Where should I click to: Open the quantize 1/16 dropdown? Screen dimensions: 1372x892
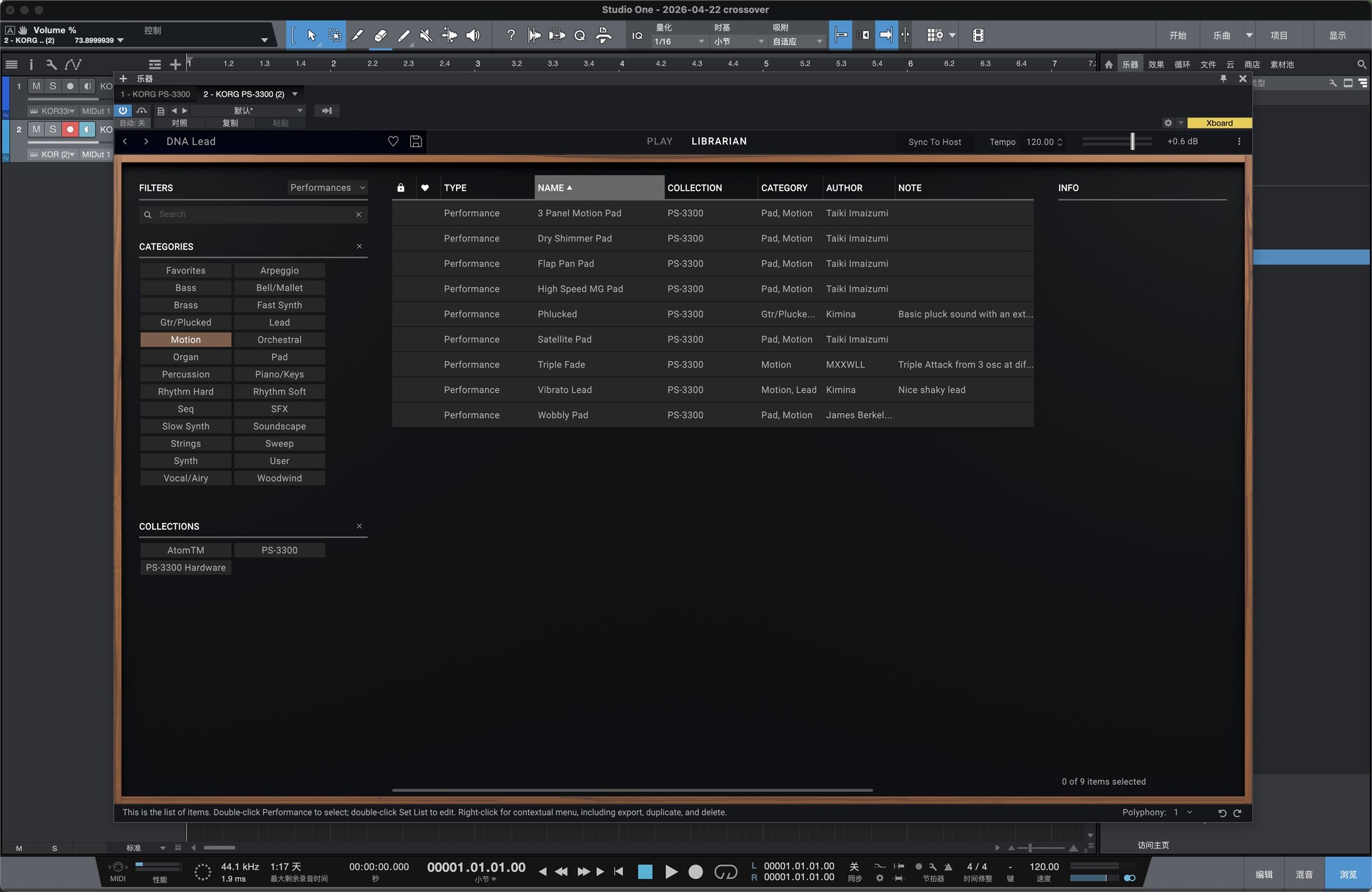tap(679, 41)
